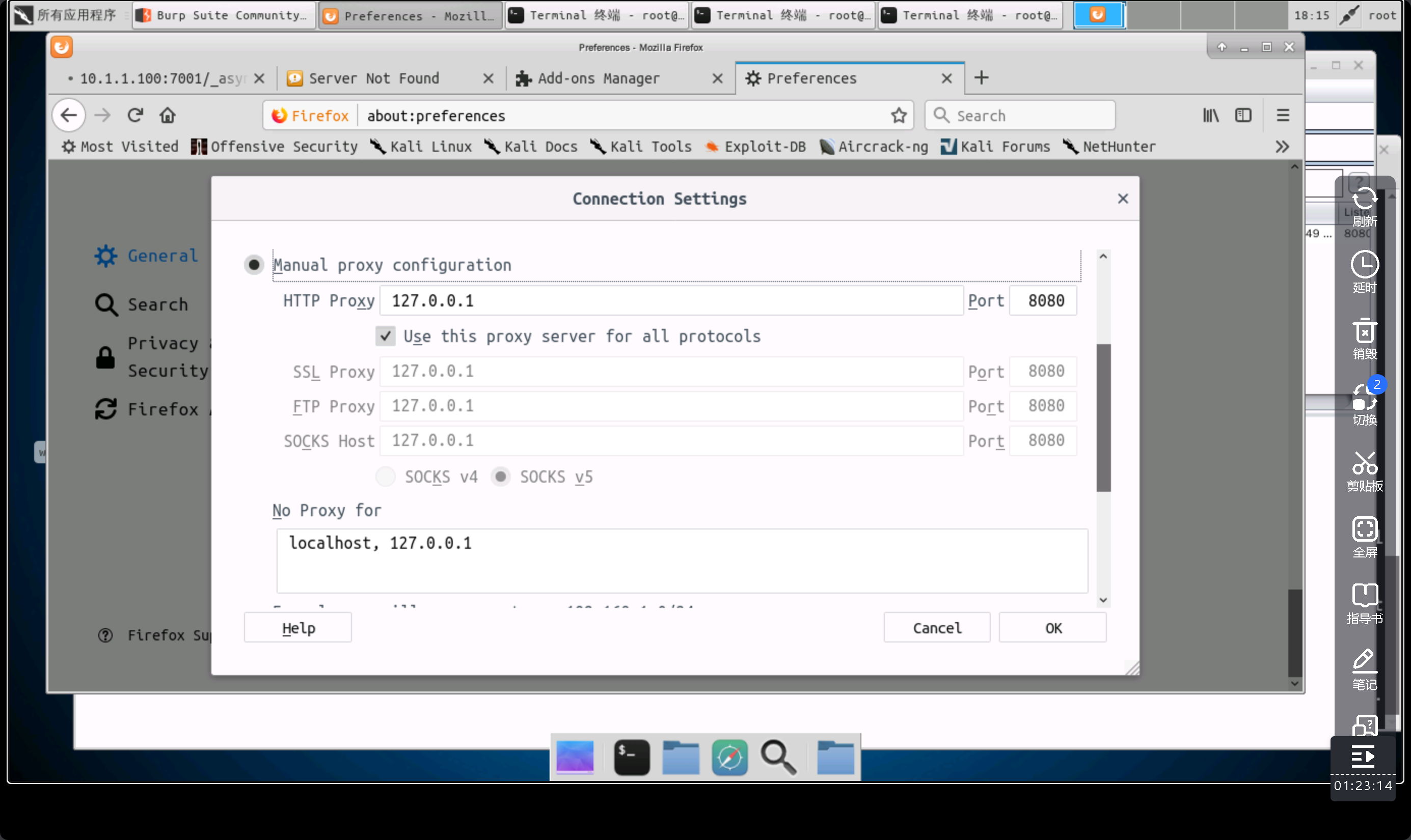
Task: Expand the bookmarks toolbar overflow chevron
Action: [1282, 147]
